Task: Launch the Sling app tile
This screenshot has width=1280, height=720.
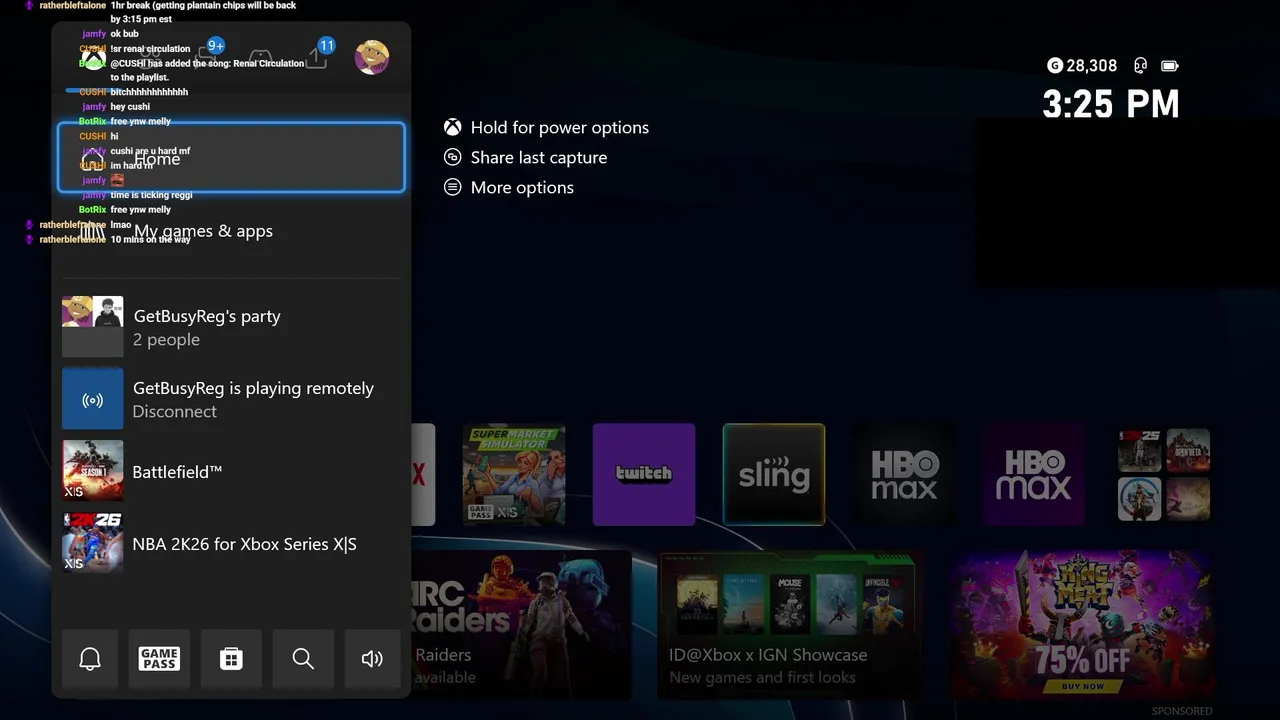Action: click(x=774, y=474)
